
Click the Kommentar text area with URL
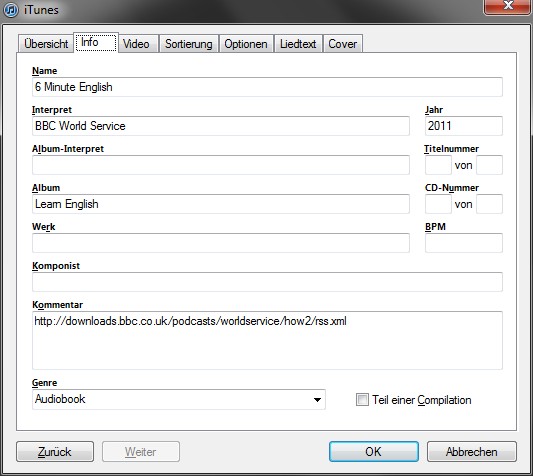tap(267, 340)
